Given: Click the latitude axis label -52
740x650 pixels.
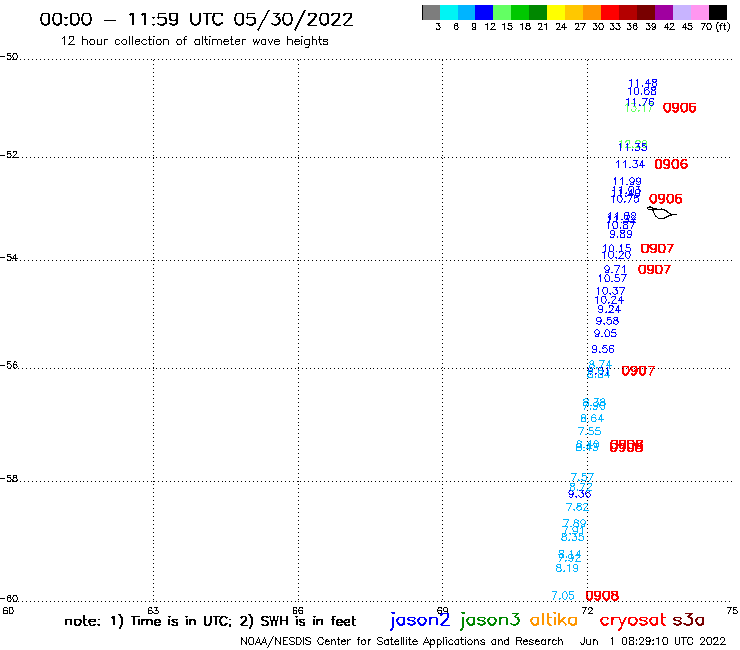Looking at the screenshot, I should [x=9, y=155].
